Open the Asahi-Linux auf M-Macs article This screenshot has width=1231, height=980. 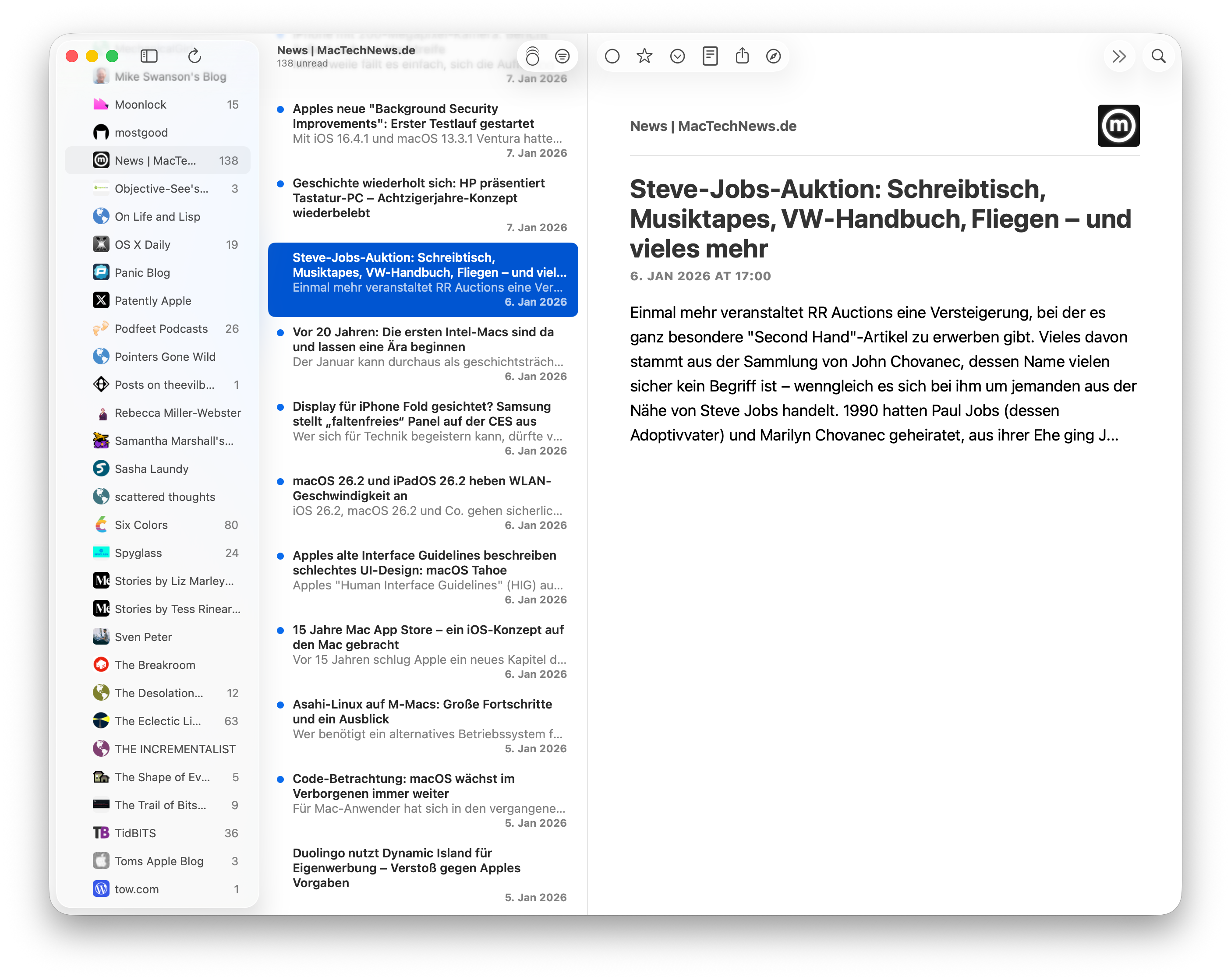[422, 712]
